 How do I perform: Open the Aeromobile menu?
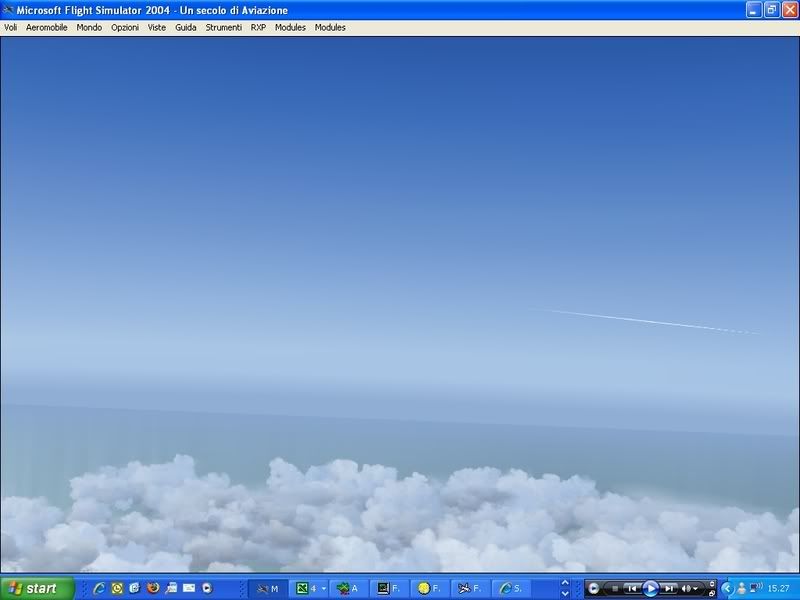pos(46,28)
